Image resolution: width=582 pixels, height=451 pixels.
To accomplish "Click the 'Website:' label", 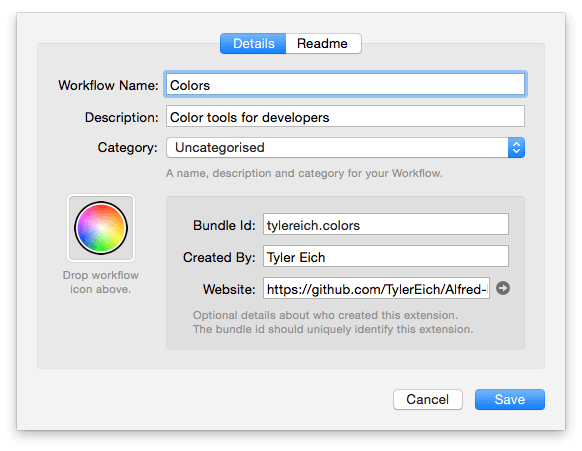I will (x=229, y=289).
